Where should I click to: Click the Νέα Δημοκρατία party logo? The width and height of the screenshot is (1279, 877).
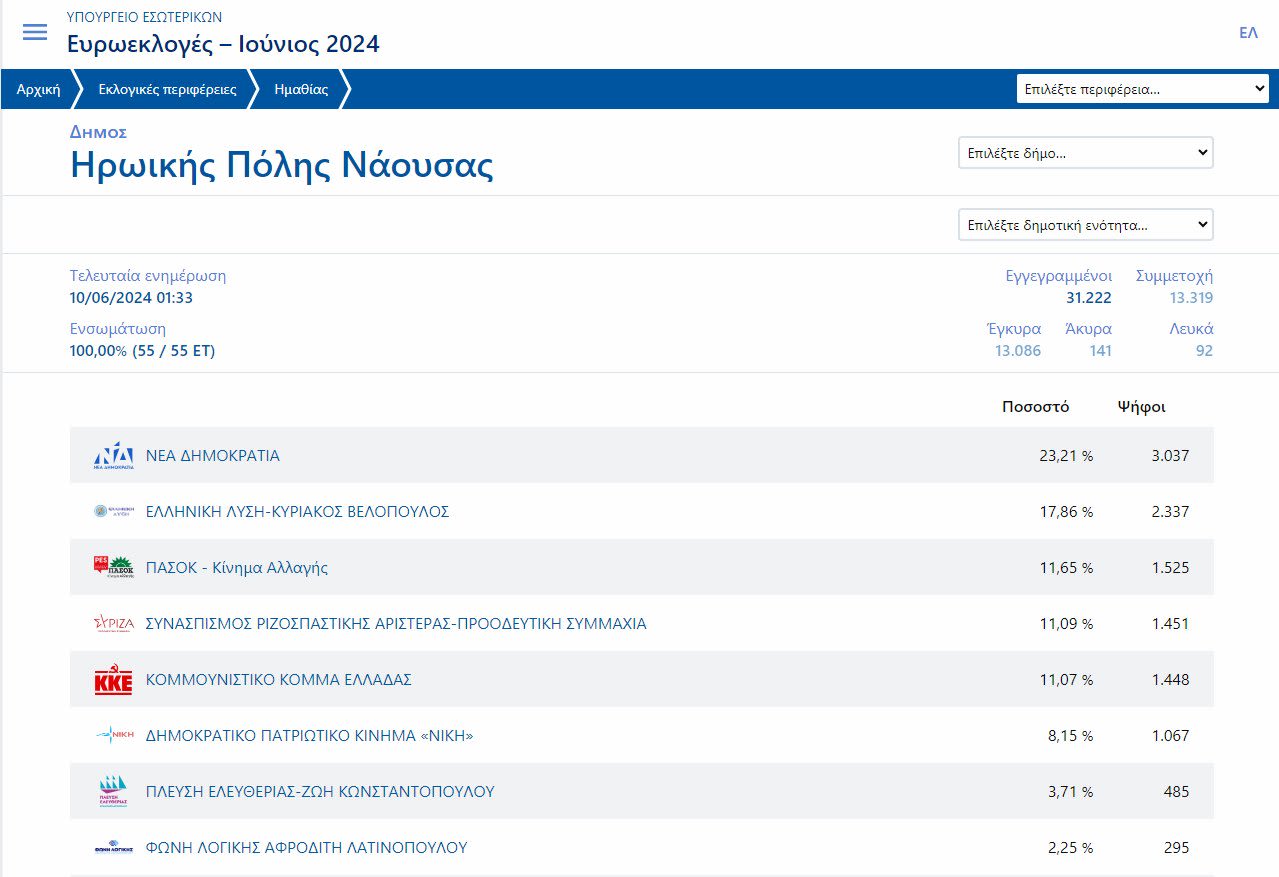113,456
